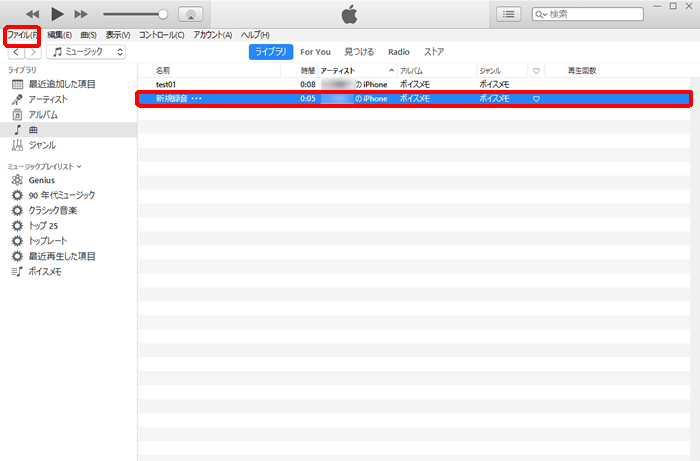Switch to the ストア tab

click(434, 52)
